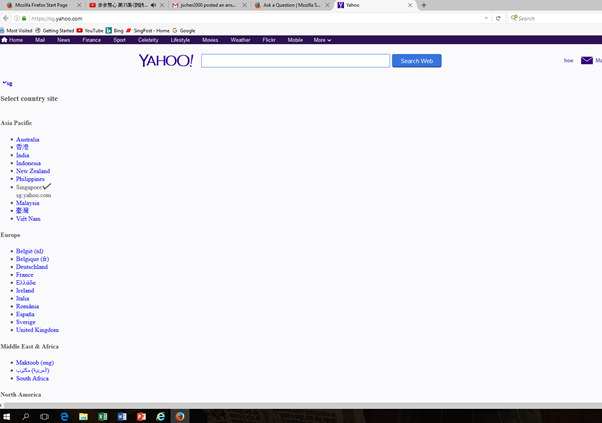Open Mobile in the Yahoo navigation bar
Viewport: 602px width, 423px height.
tap(295, 40)
